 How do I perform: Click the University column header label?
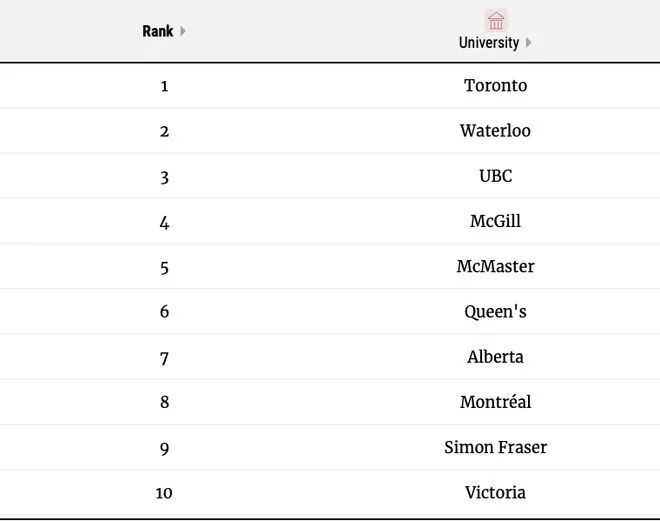click(489, 43)
